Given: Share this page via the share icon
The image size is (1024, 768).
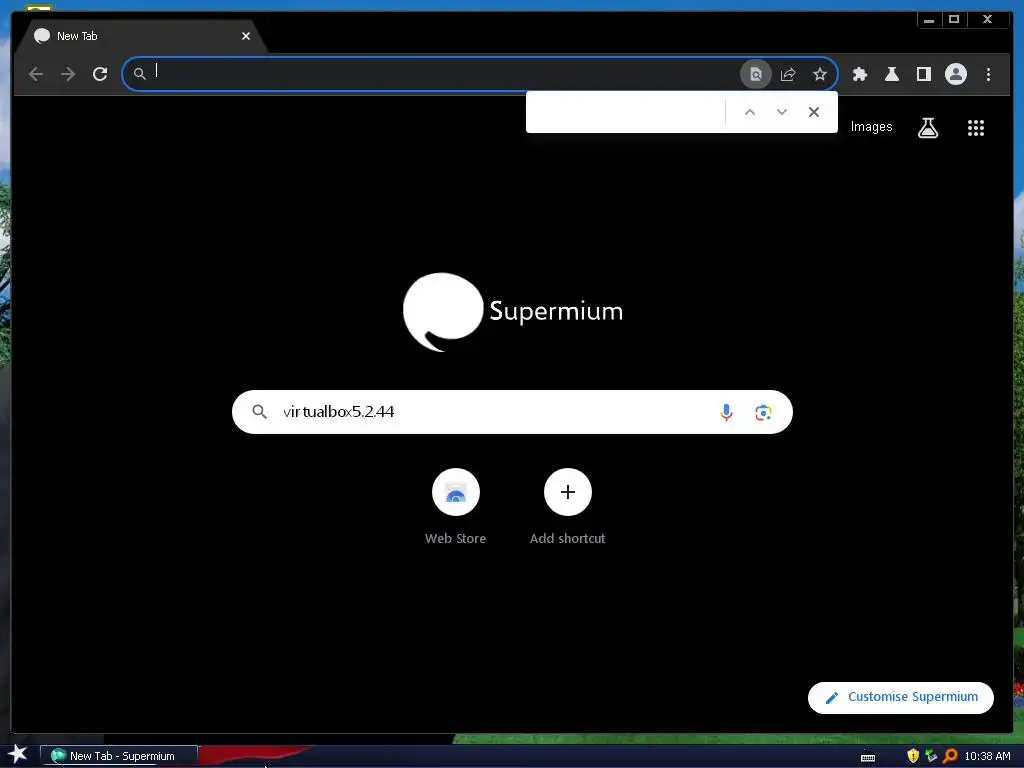Looking at the screenshot, I should pyautogui.click(x=788, y=74).
